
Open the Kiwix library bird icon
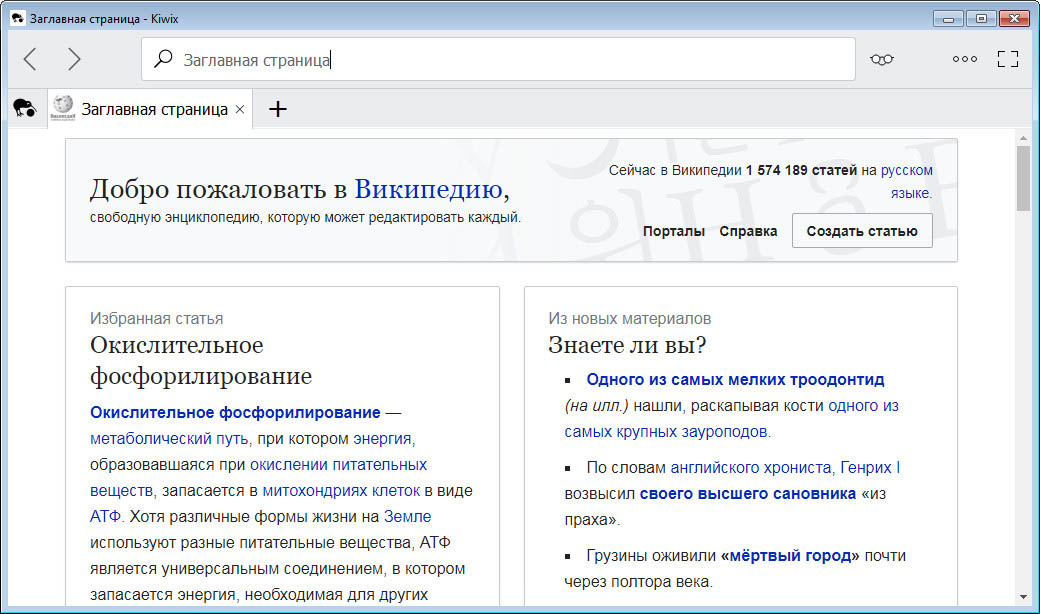click(25, 108)
